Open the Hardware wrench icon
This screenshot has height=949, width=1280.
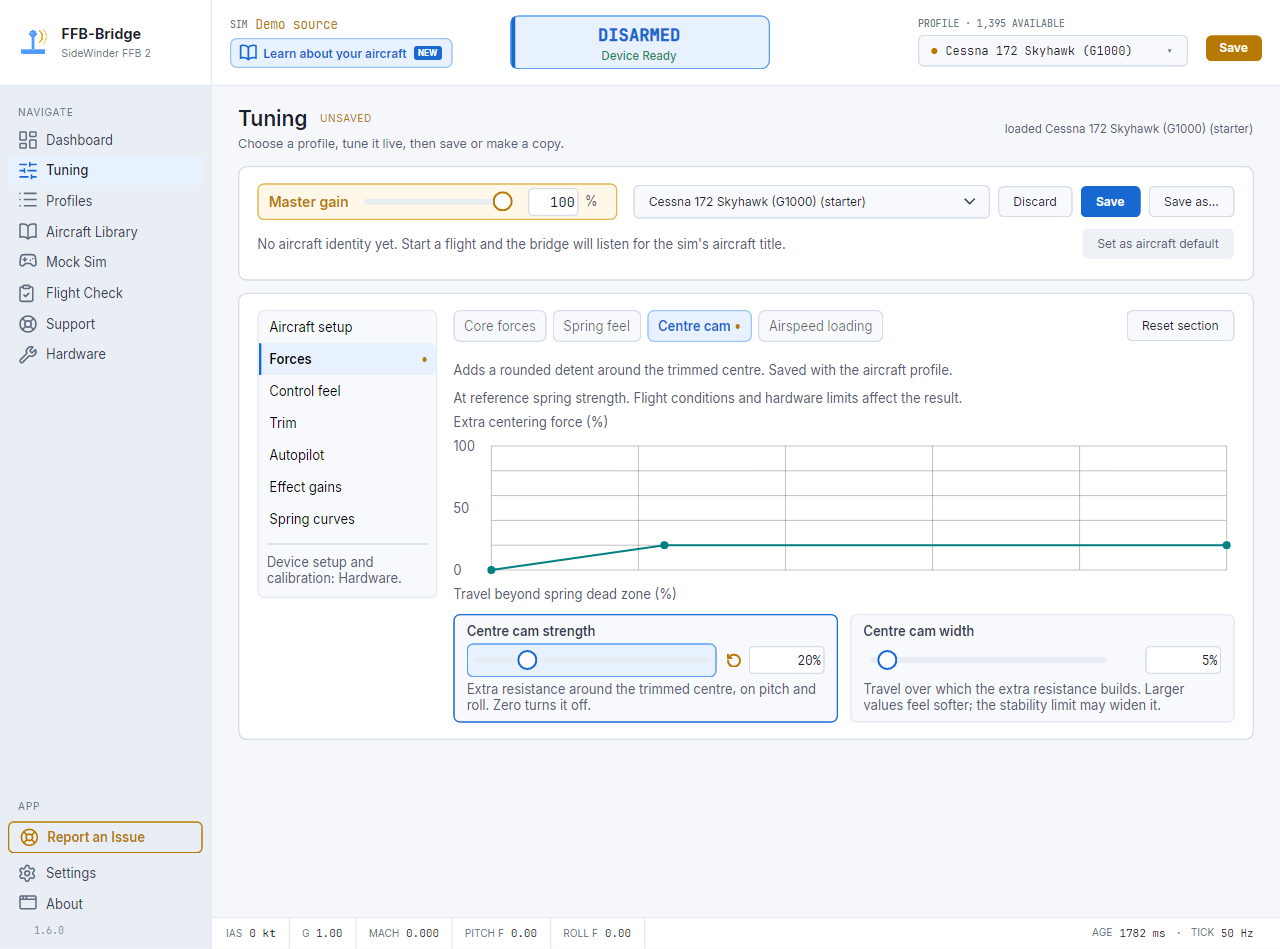coord(28,354)
